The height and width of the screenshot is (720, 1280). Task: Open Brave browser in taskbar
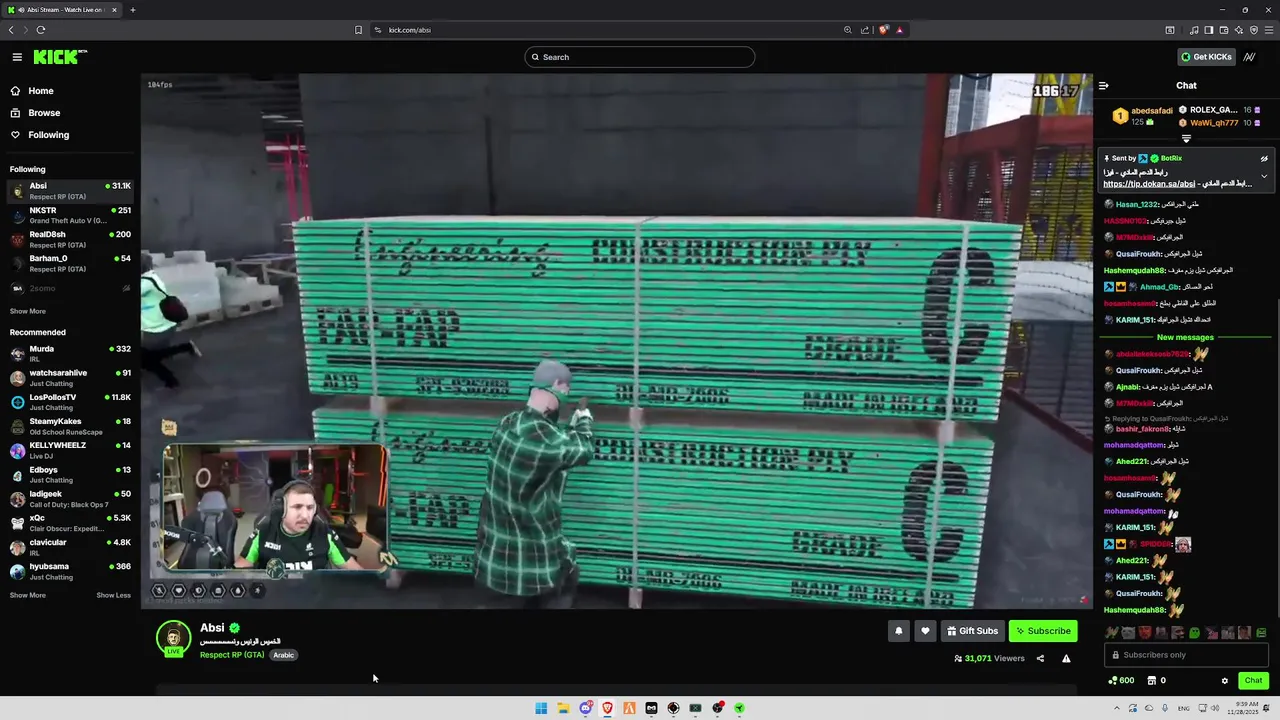point(607,708)
